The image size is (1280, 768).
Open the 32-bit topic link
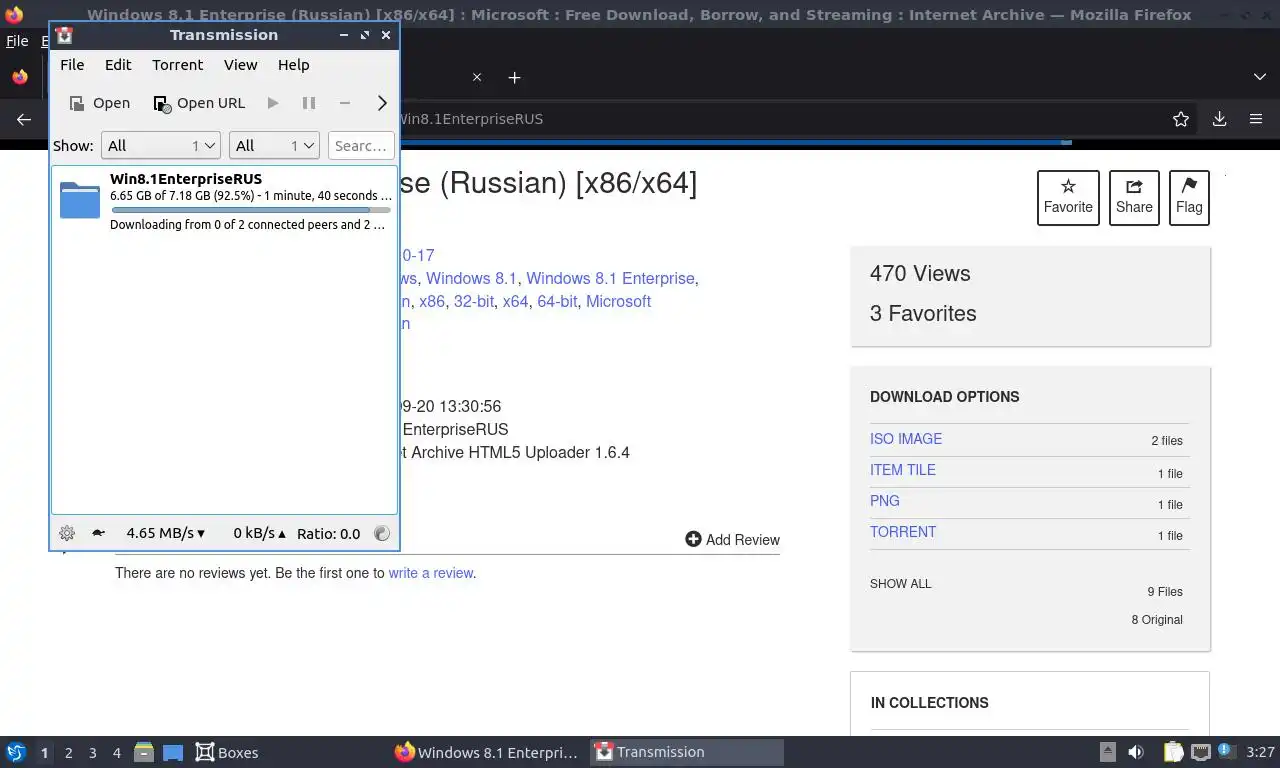click(474, 301)
